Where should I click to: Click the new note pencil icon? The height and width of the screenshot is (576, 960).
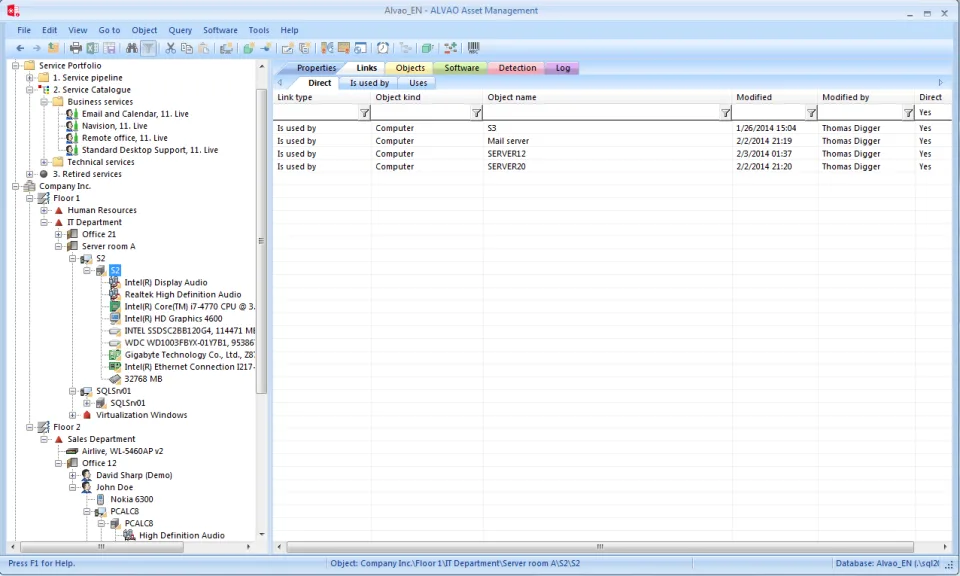(x=287, y=48)
